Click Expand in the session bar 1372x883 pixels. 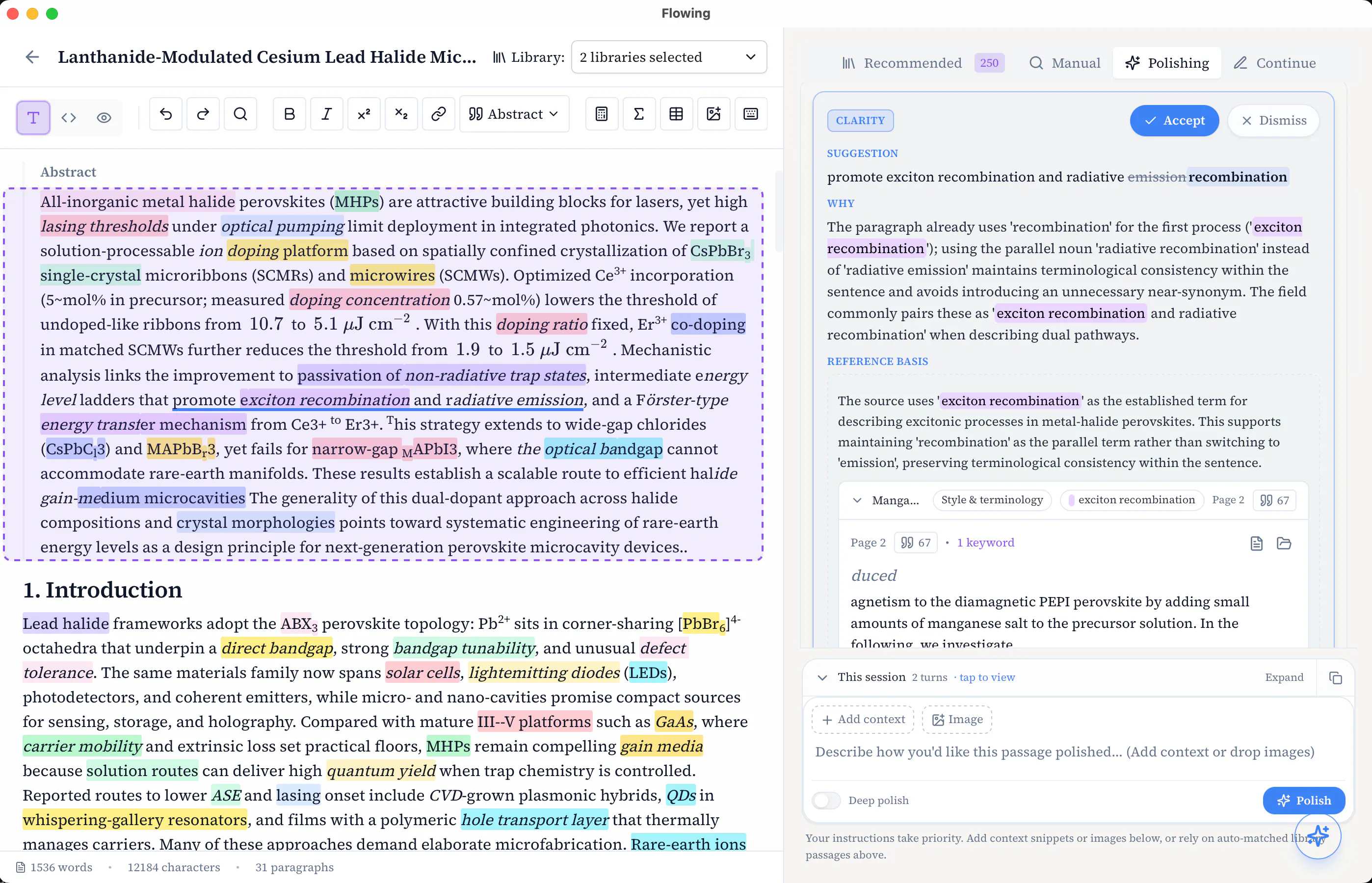click(x=1284, y=677)
